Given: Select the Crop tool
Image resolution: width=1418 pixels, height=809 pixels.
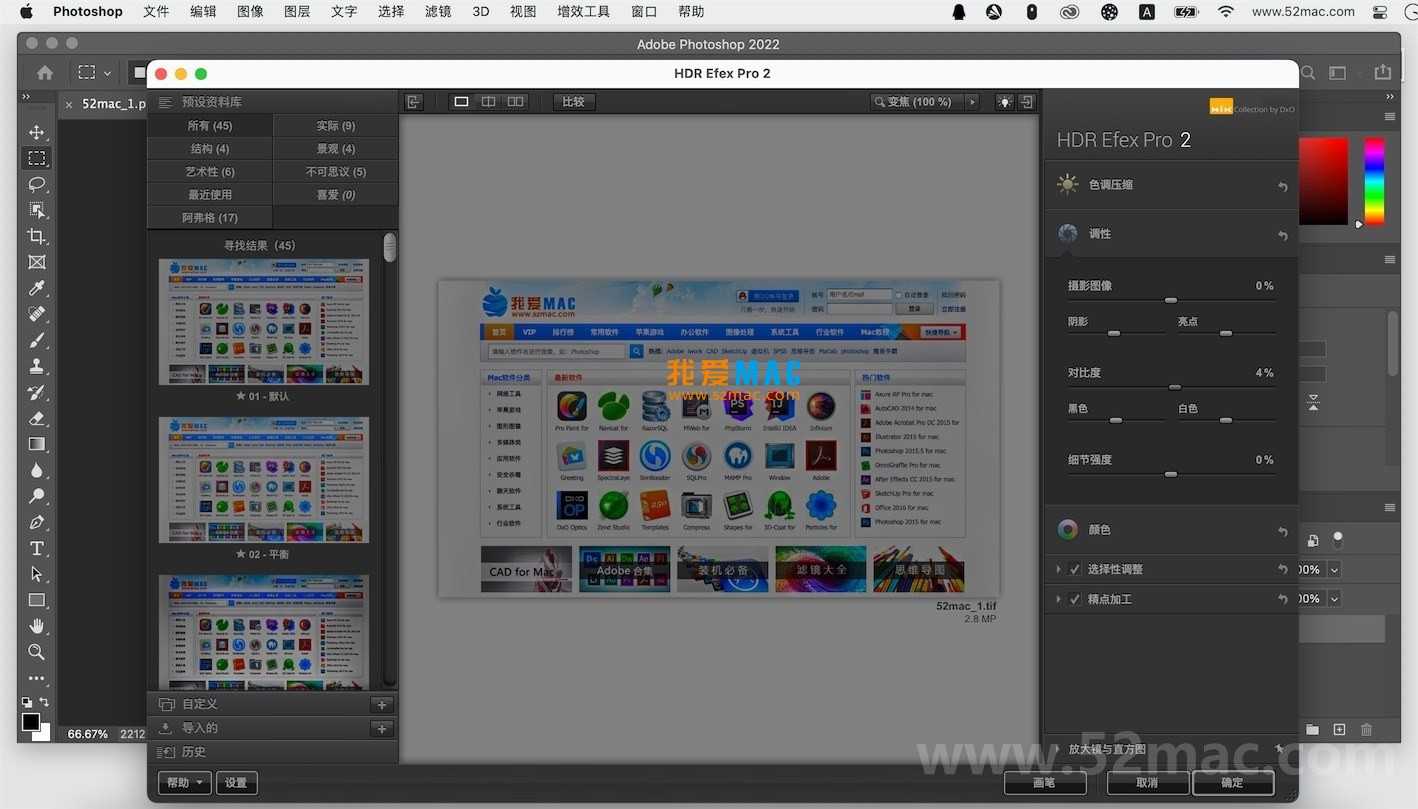Looking at the screenshot, I should pyautogui.click(x=37, y=236).
